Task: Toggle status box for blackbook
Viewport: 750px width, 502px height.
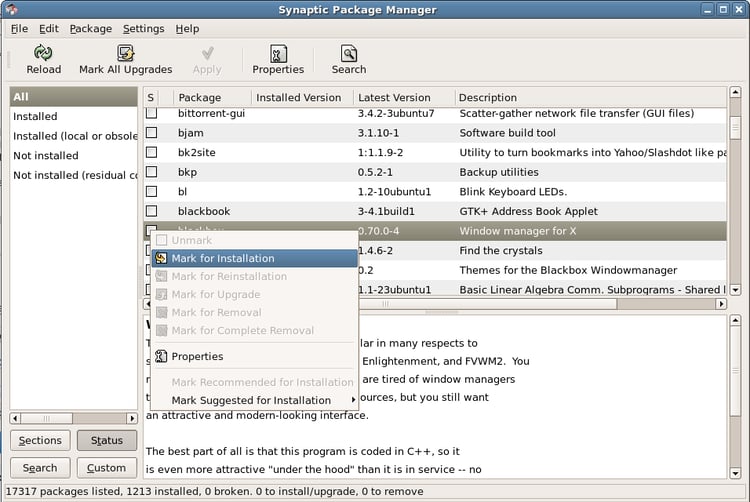Action: [151, 211]
